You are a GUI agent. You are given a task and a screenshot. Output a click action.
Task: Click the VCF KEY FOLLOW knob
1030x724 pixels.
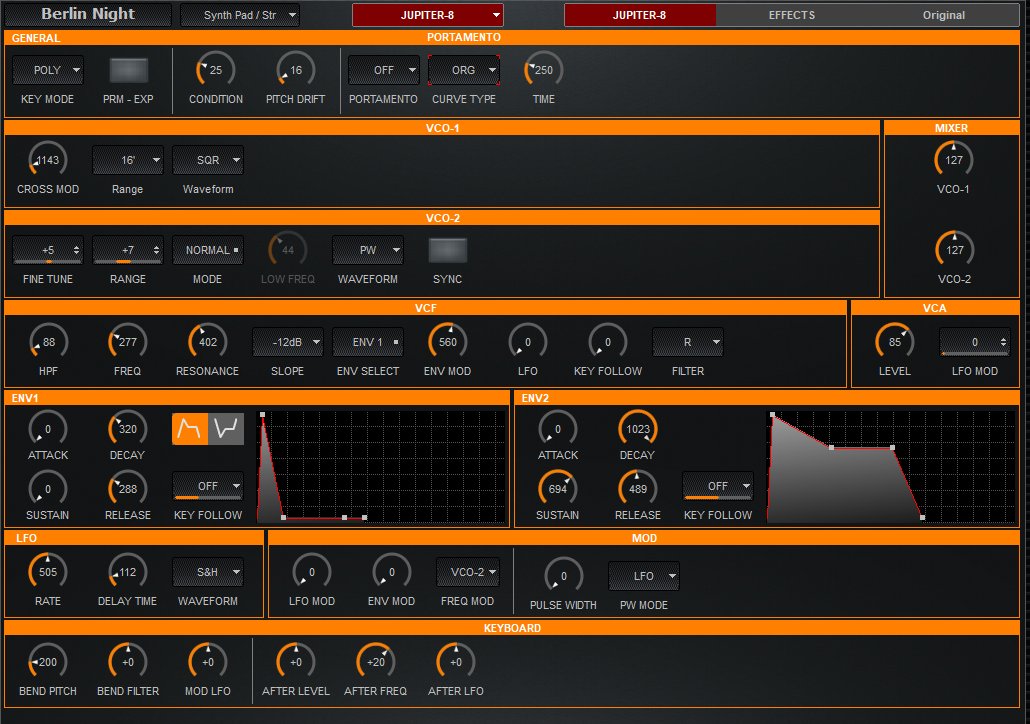608,342
